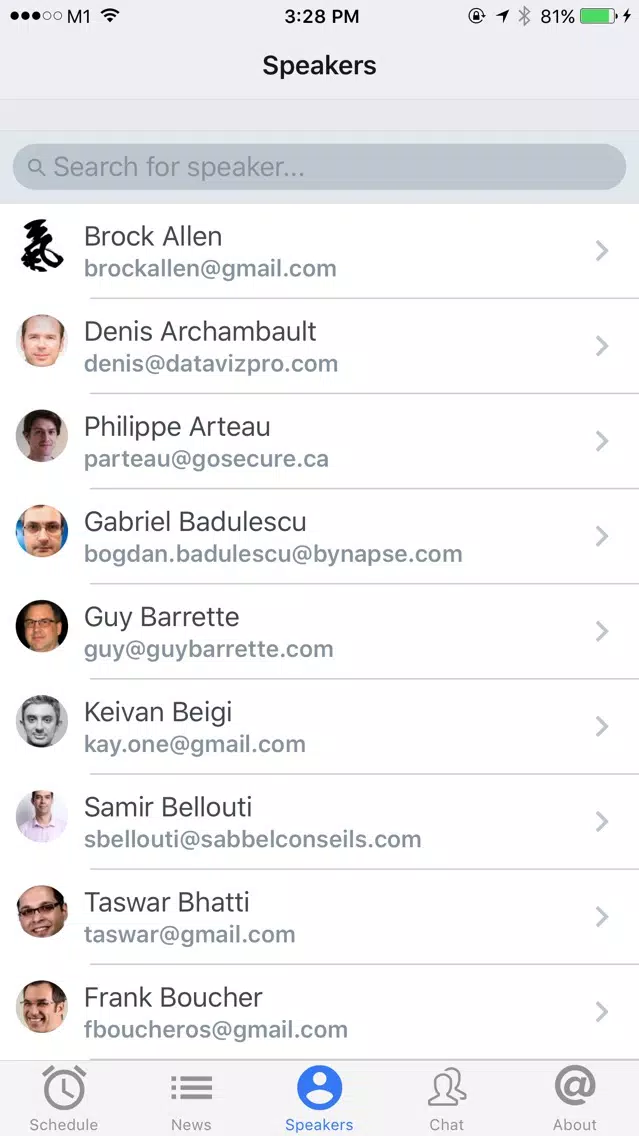Select speaker Gabriel Badulescu

point(320,536)
